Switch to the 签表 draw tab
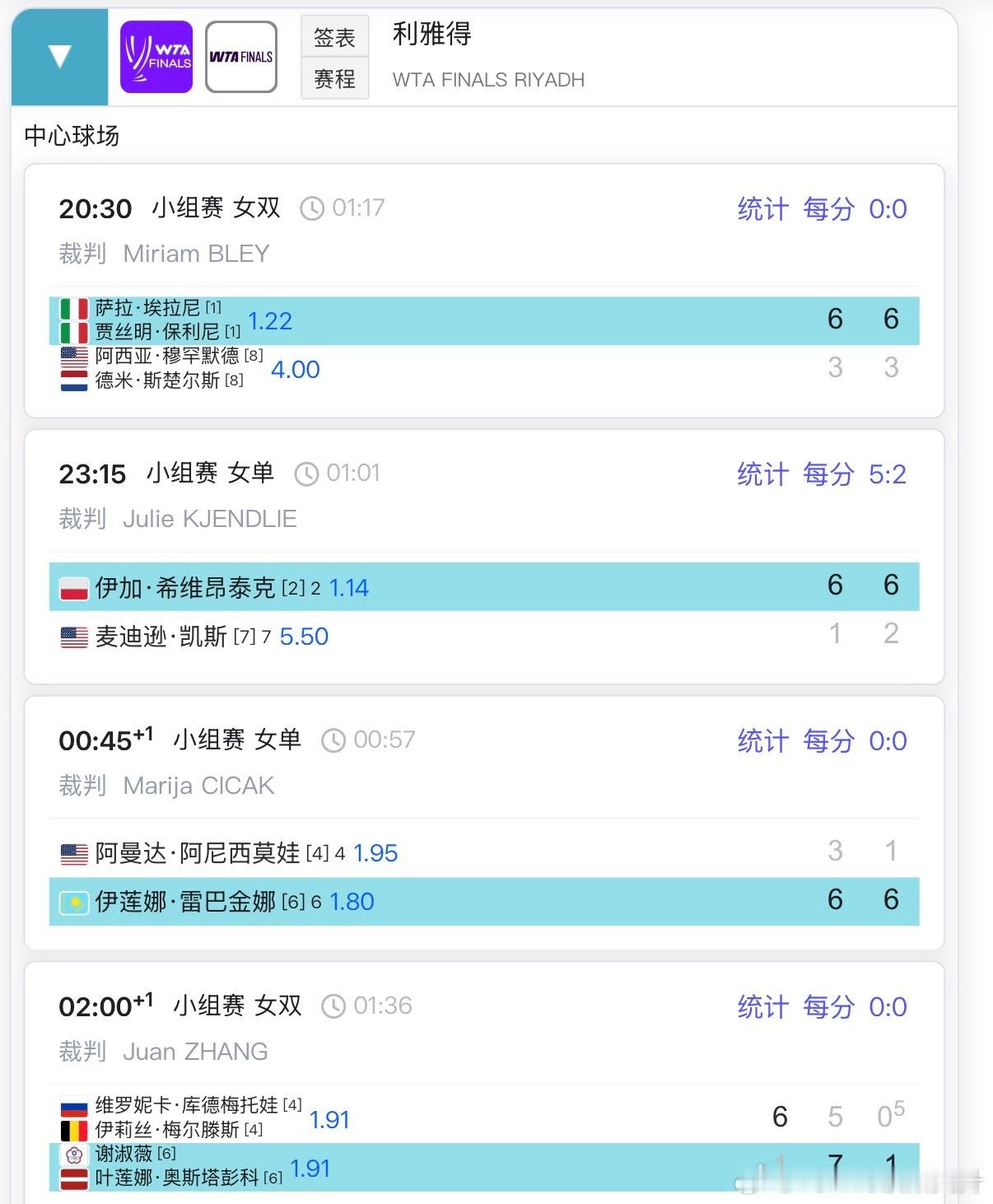Viewport: 993px width, 1204px height. [x=334, y=37]
